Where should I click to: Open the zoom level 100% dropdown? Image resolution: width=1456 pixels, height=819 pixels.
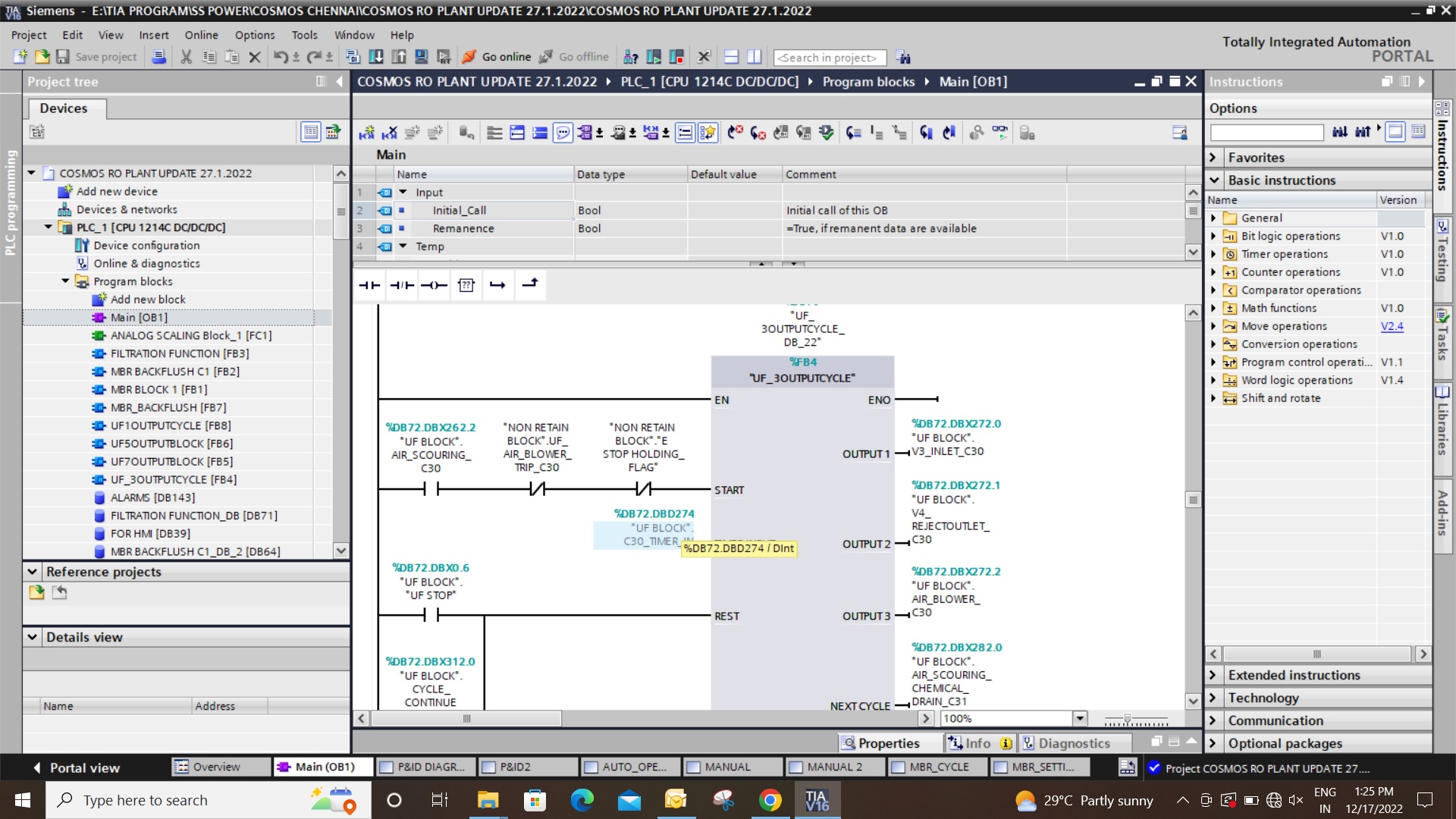(1080, 718)
